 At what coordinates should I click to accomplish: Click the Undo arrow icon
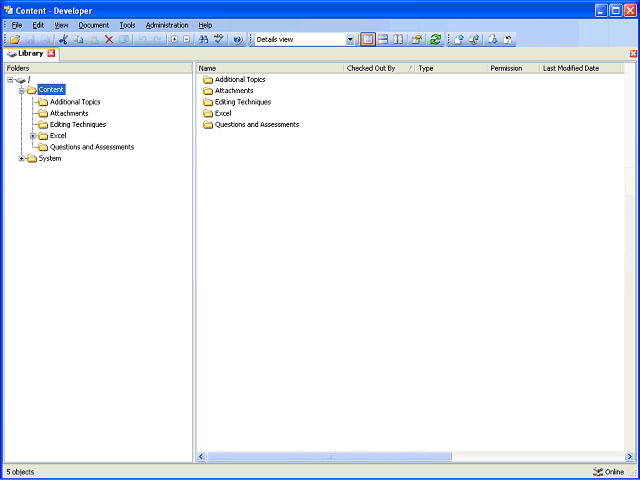(x=142, y=40)
